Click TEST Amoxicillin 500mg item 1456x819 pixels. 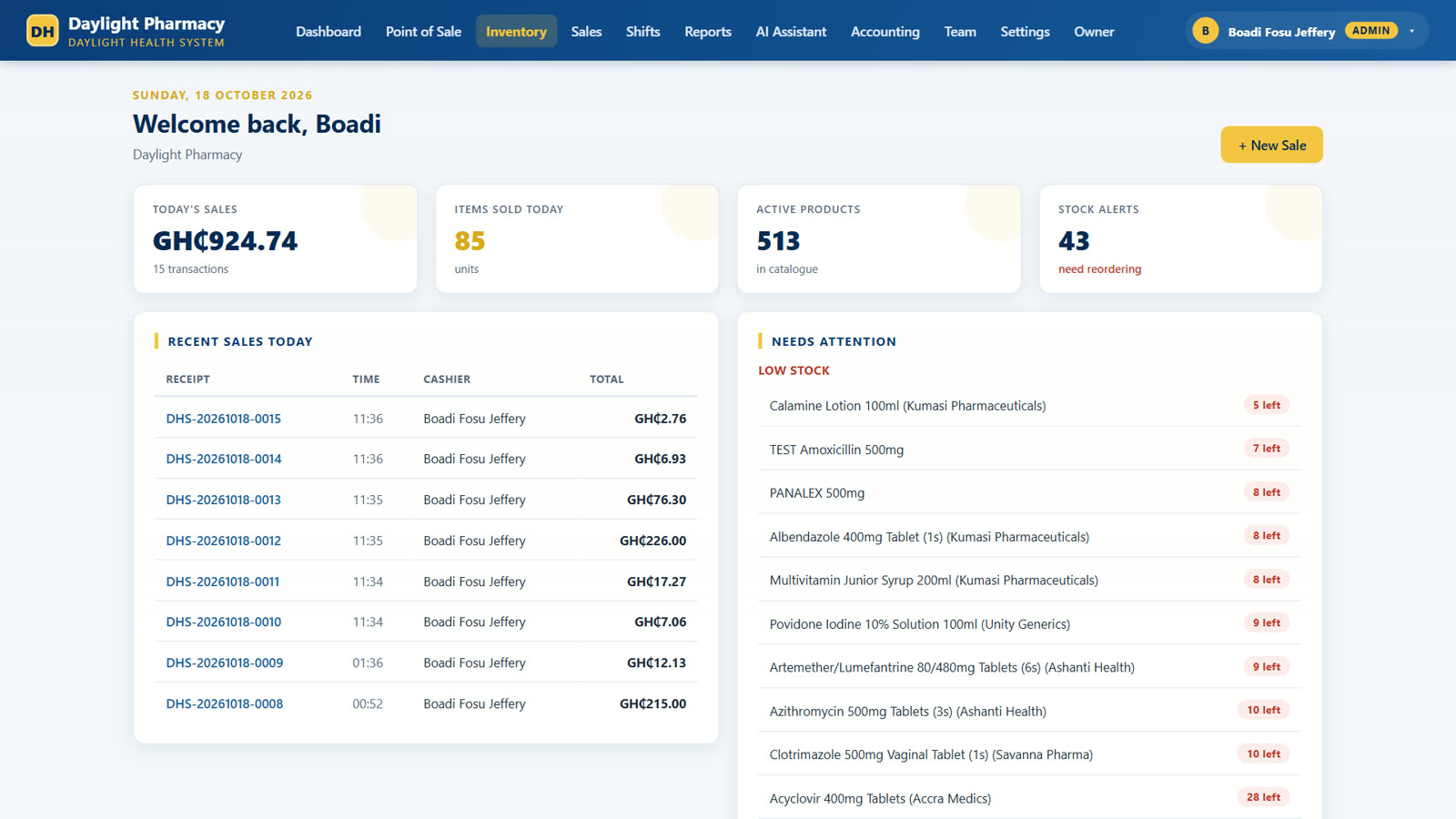[1029, 449]
